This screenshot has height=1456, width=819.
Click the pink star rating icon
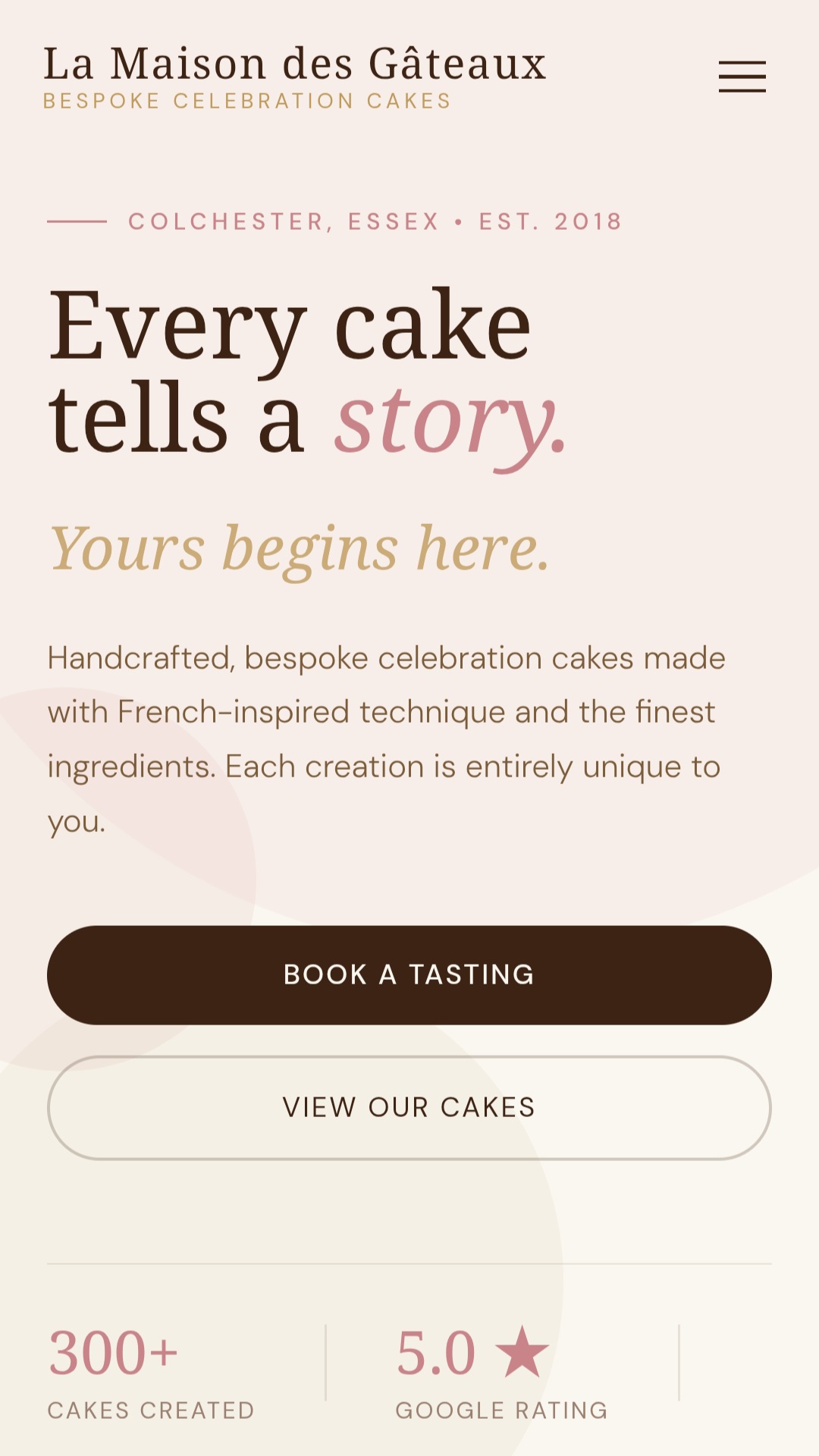point(522,1352)
